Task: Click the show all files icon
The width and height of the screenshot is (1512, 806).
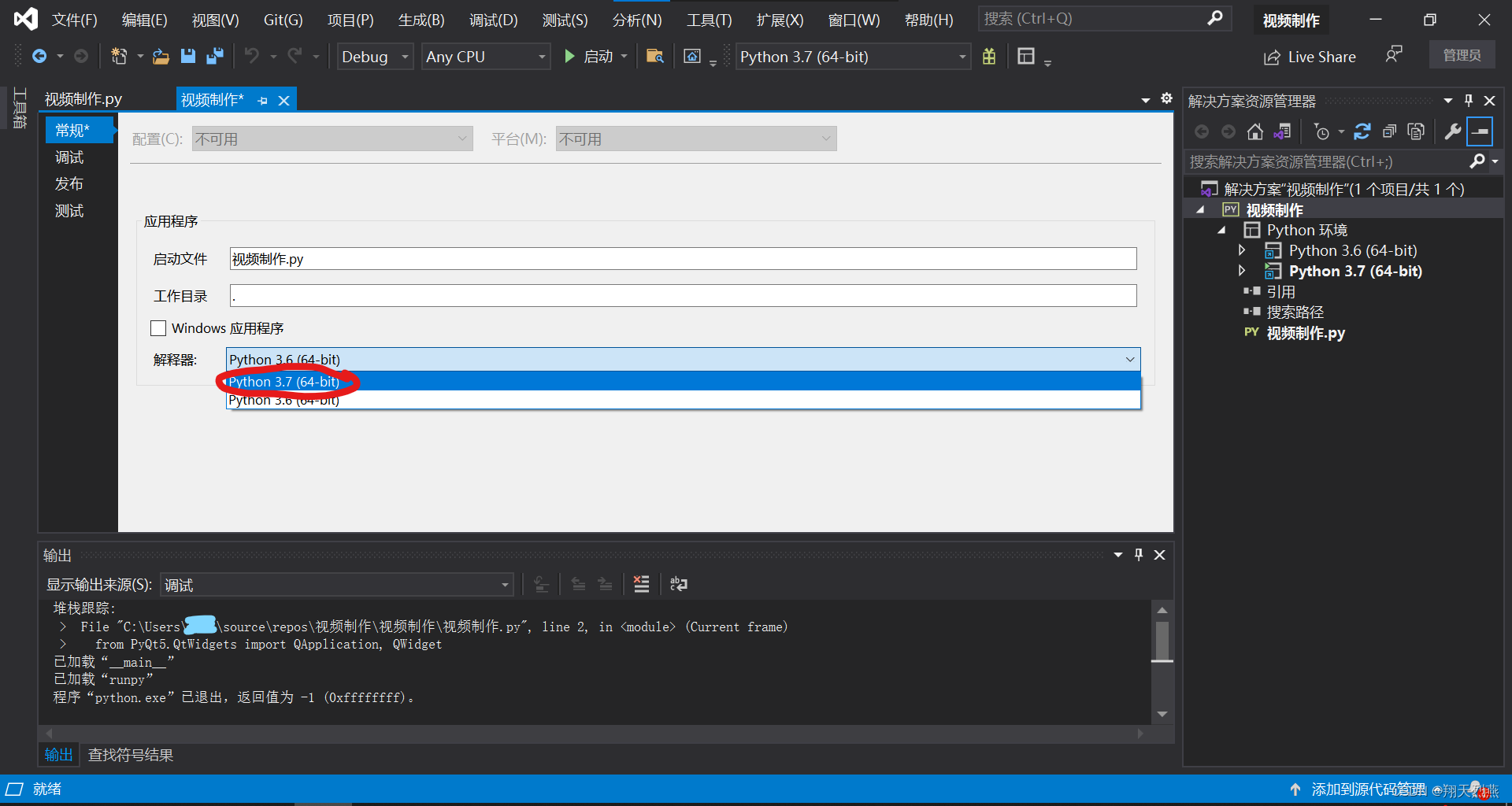Action: pyautogui.click(x=1416, y=131)
